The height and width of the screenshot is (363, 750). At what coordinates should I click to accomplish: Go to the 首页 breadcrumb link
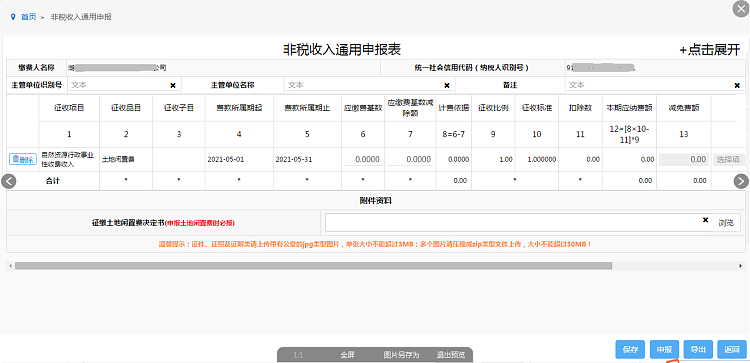[29, 17]
